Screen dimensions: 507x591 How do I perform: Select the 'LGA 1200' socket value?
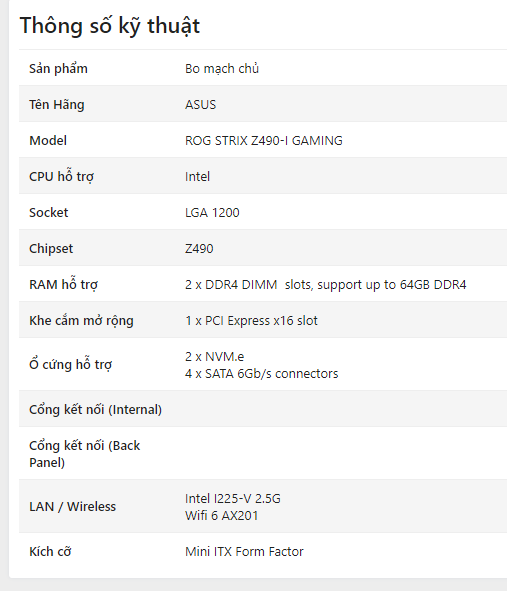click(212, 213)
